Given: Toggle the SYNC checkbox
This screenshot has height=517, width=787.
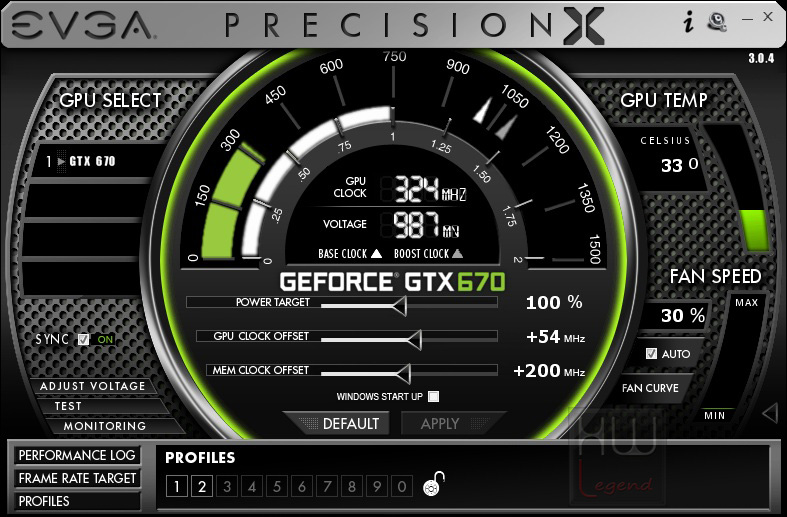Looking at the screenshot, I should pos(83,339).
